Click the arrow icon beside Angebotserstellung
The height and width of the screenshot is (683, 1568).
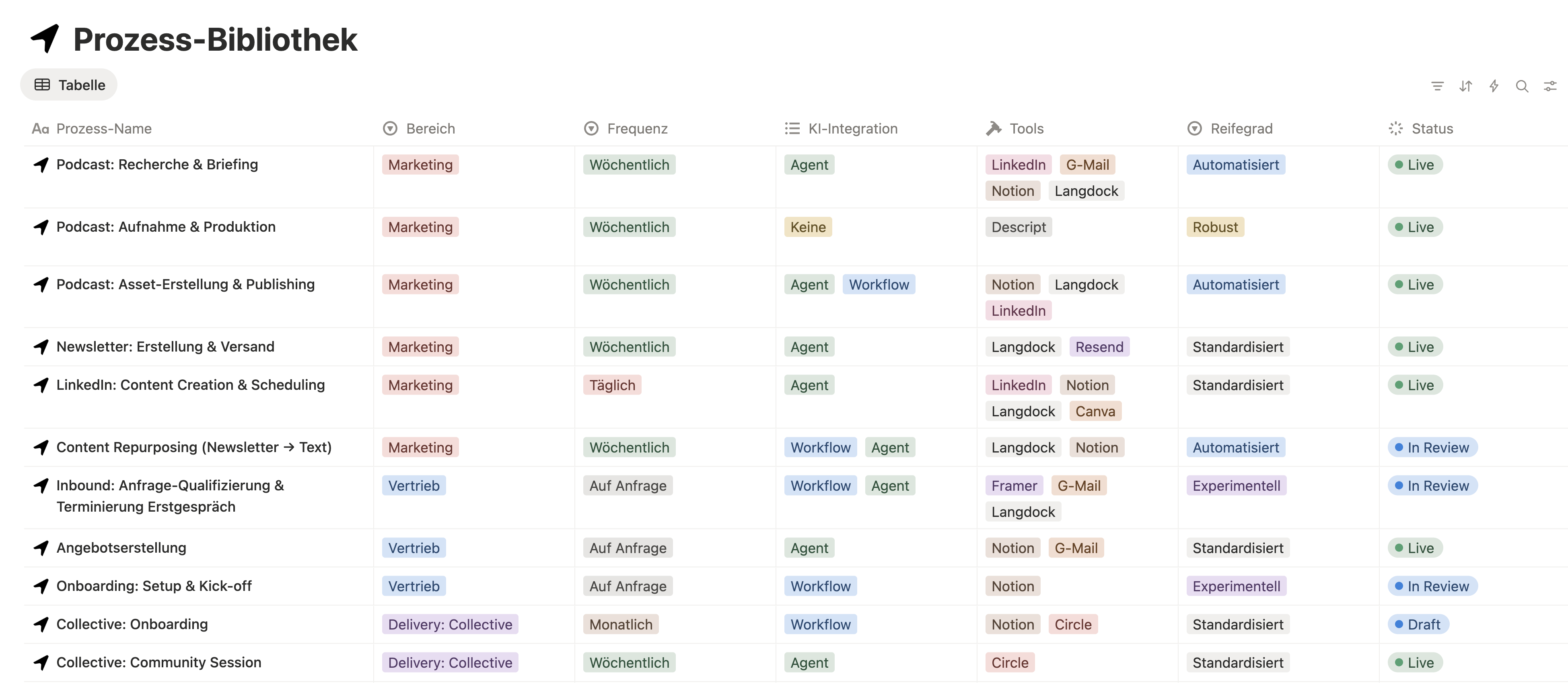pyautogui.click(x=41, y=548)
